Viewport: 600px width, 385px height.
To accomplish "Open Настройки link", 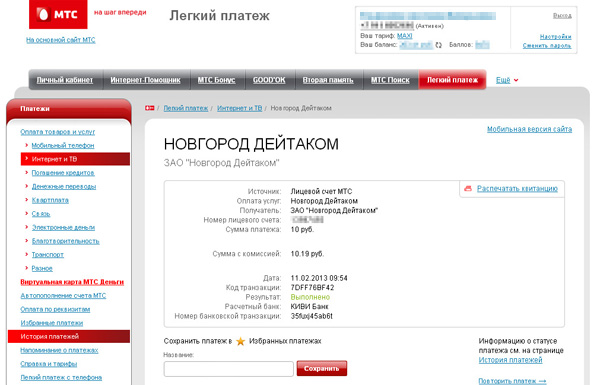I will (556, 36).
